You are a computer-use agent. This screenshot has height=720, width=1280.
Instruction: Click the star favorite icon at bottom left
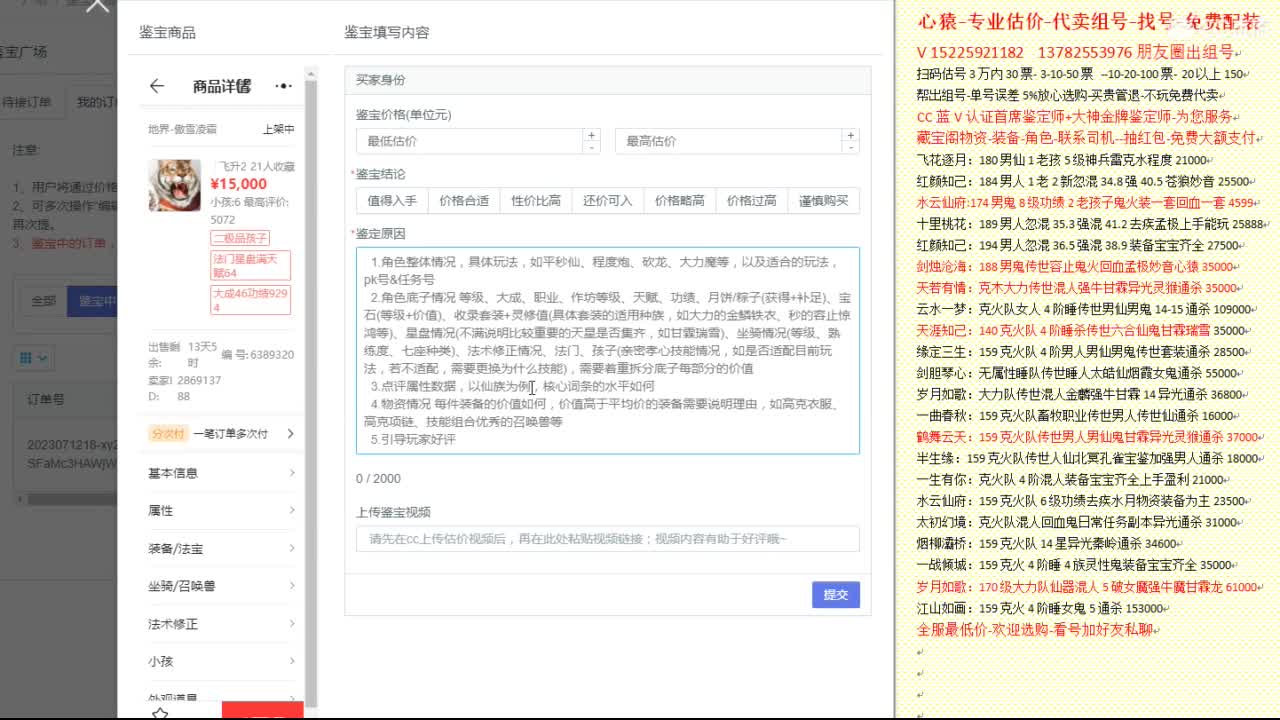point(158,712)
